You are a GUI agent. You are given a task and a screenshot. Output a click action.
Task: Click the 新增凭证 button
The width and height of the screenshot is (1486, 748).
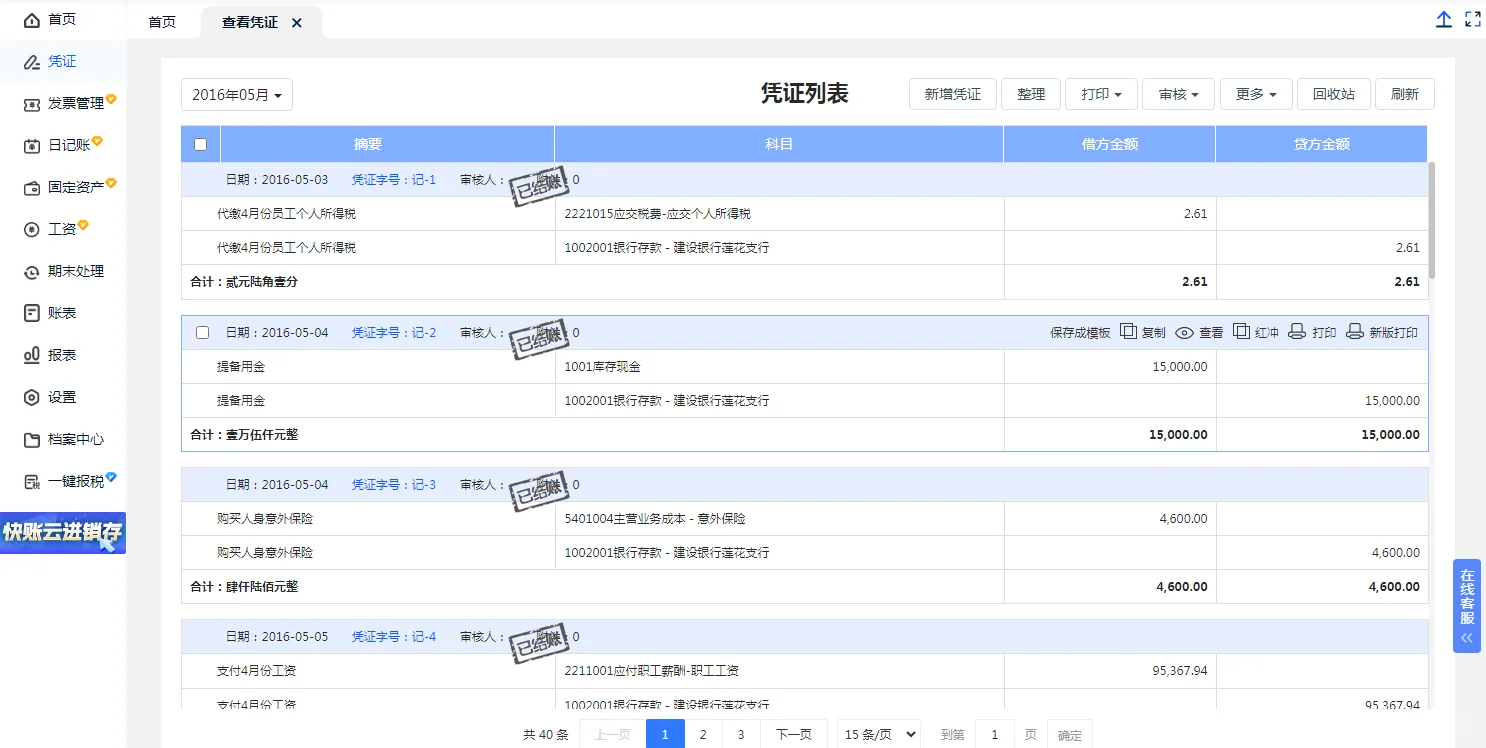[953, 94]
